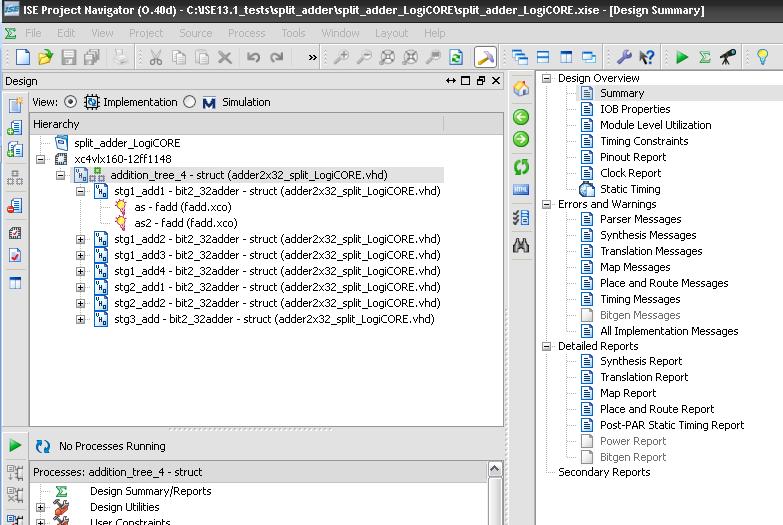Click the green back arrow in summary sidebar
783x525 pixels.
pyautogui.click(x=521, y=117)
